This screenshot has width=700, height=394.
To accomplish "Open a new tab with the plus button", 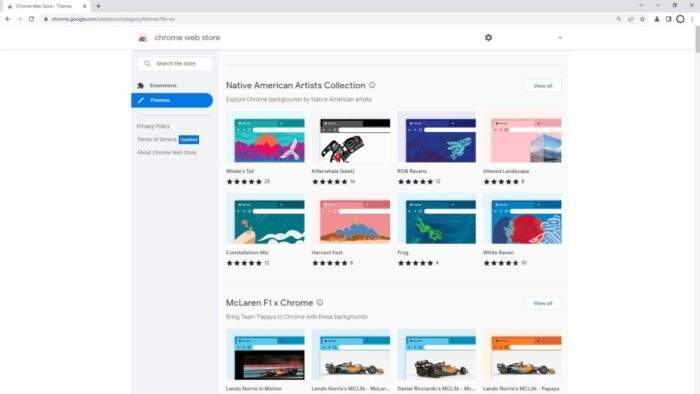I will (x=98, y=6).
